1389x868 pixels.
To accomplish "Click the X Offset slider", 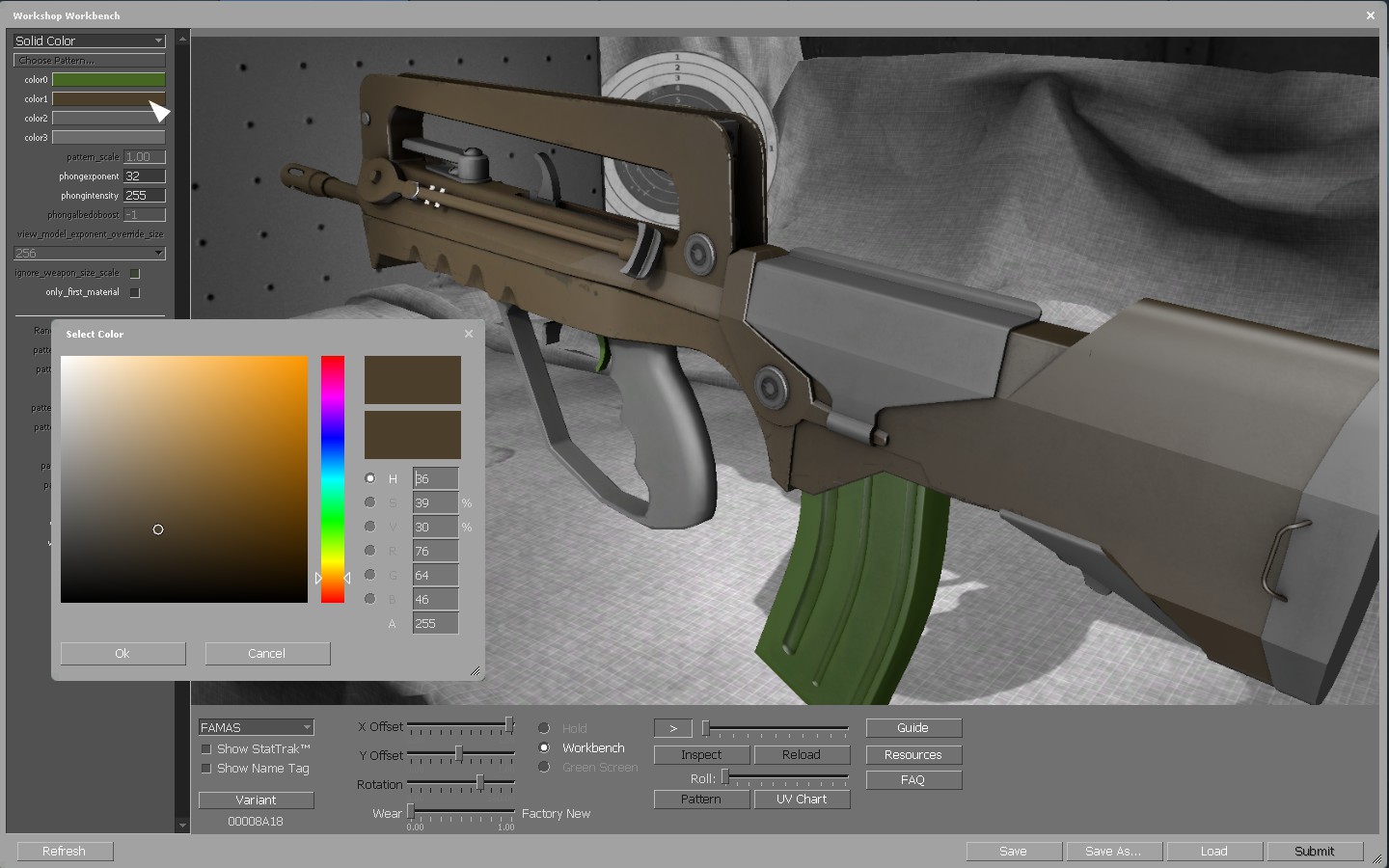I will (461, 725).
